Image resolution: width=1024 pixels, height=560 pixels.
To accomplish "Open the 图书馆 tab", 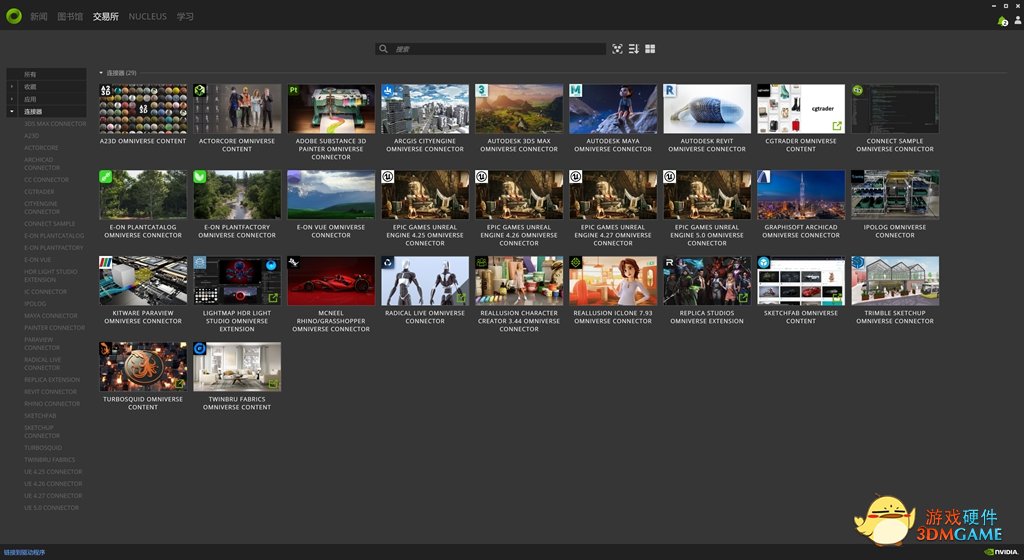I will 70,16.
